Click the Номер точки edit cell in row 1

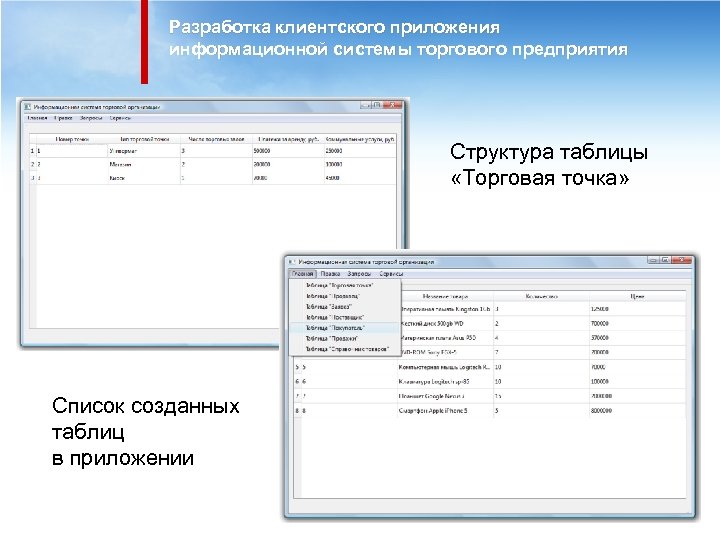[x=72, y=151]
